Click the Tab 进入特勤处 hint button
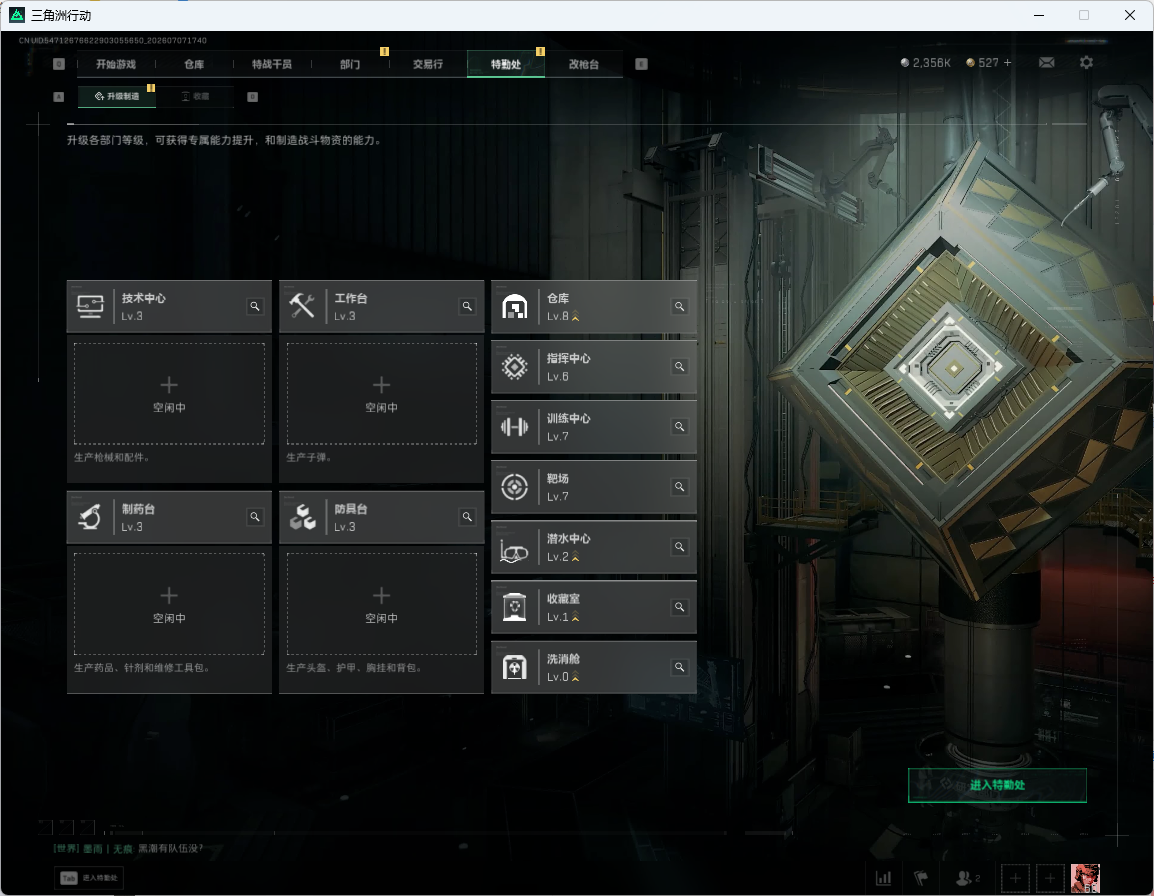 point(89,878)
